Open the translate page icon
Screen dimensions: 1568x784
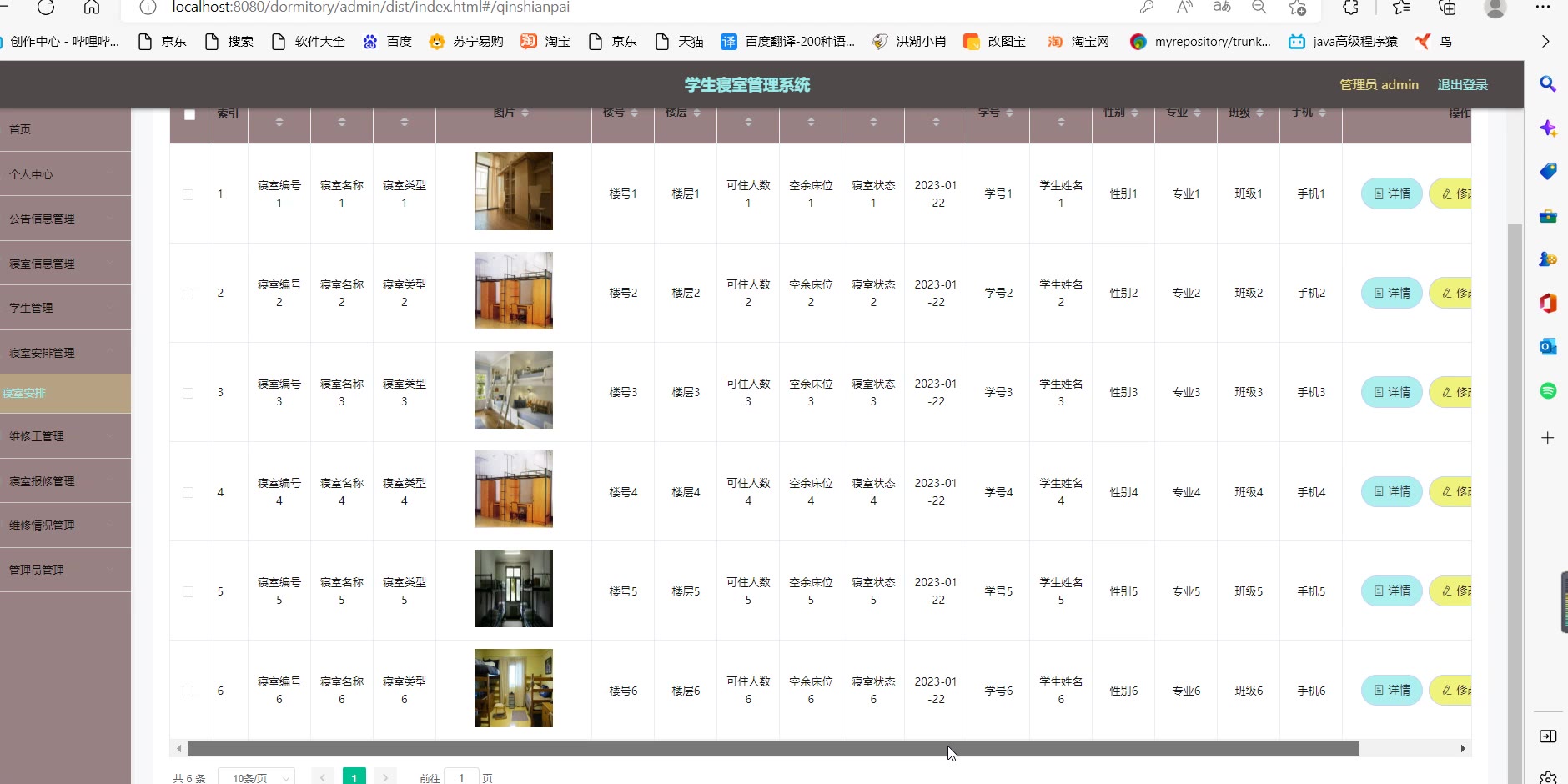coord(1222,8)
